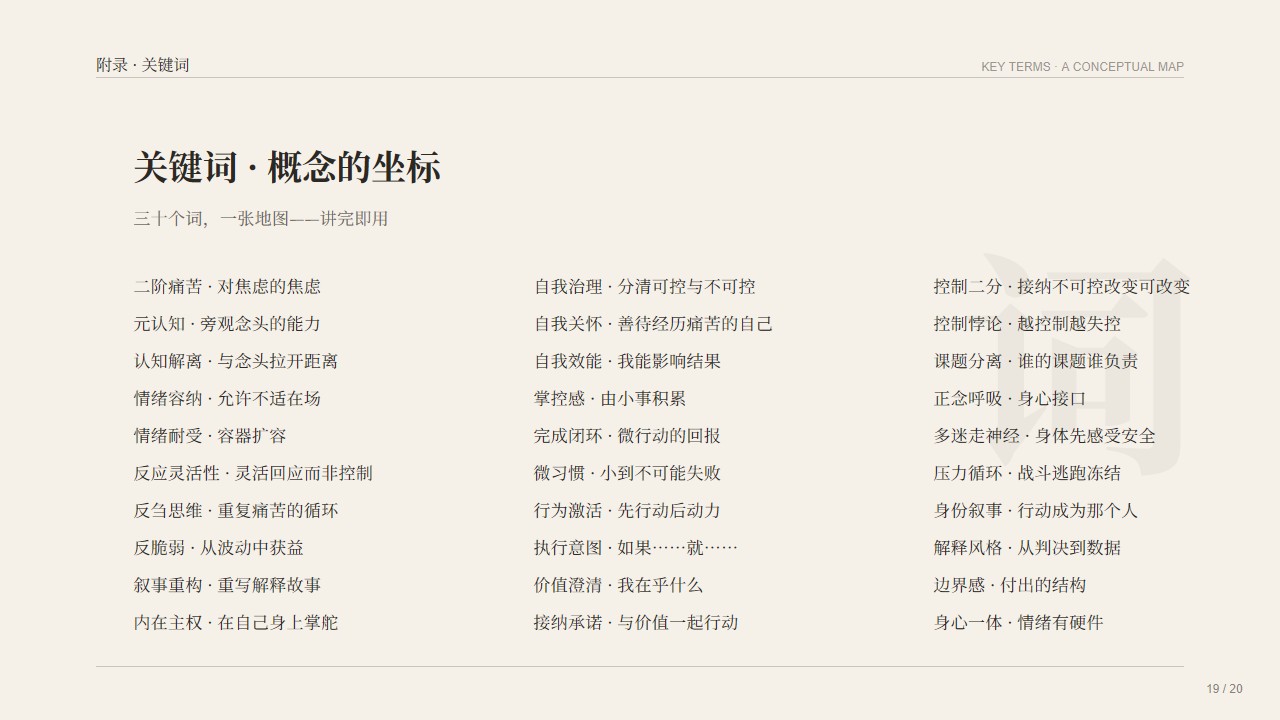Click 完成闭环 · 微行动的回报
This screenshot has height=720, width=1280.
[x=627, y=436]
